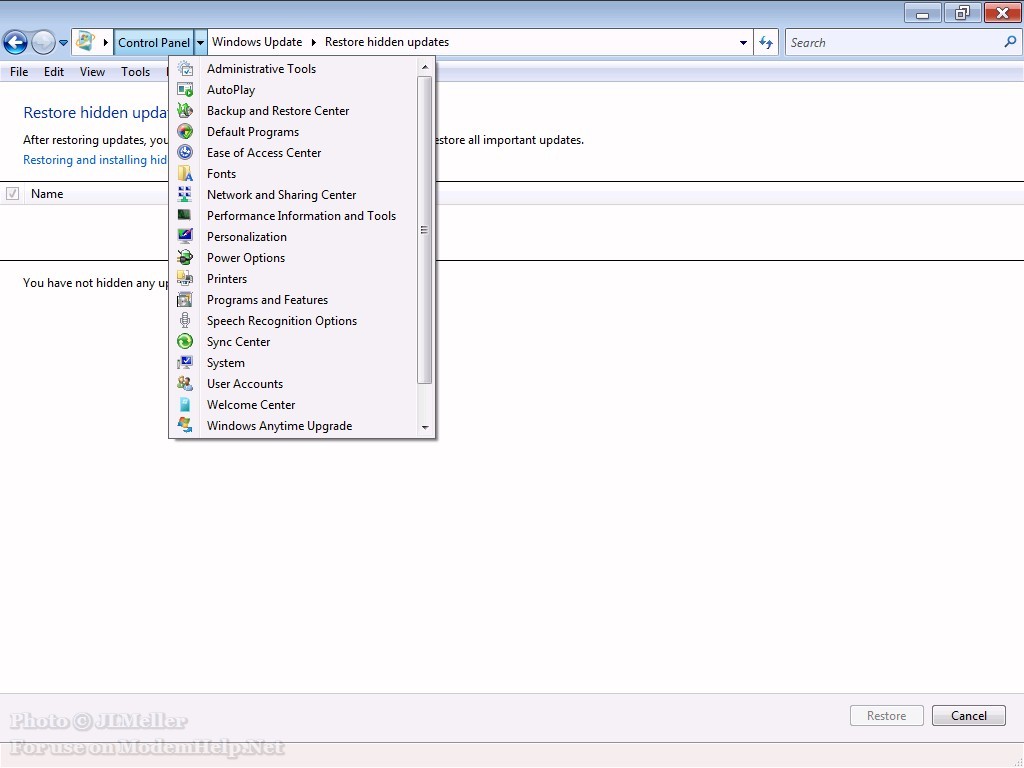Click the Speech Recognition microphone icon
This screenshot has width=1024, height=768.
185,320
